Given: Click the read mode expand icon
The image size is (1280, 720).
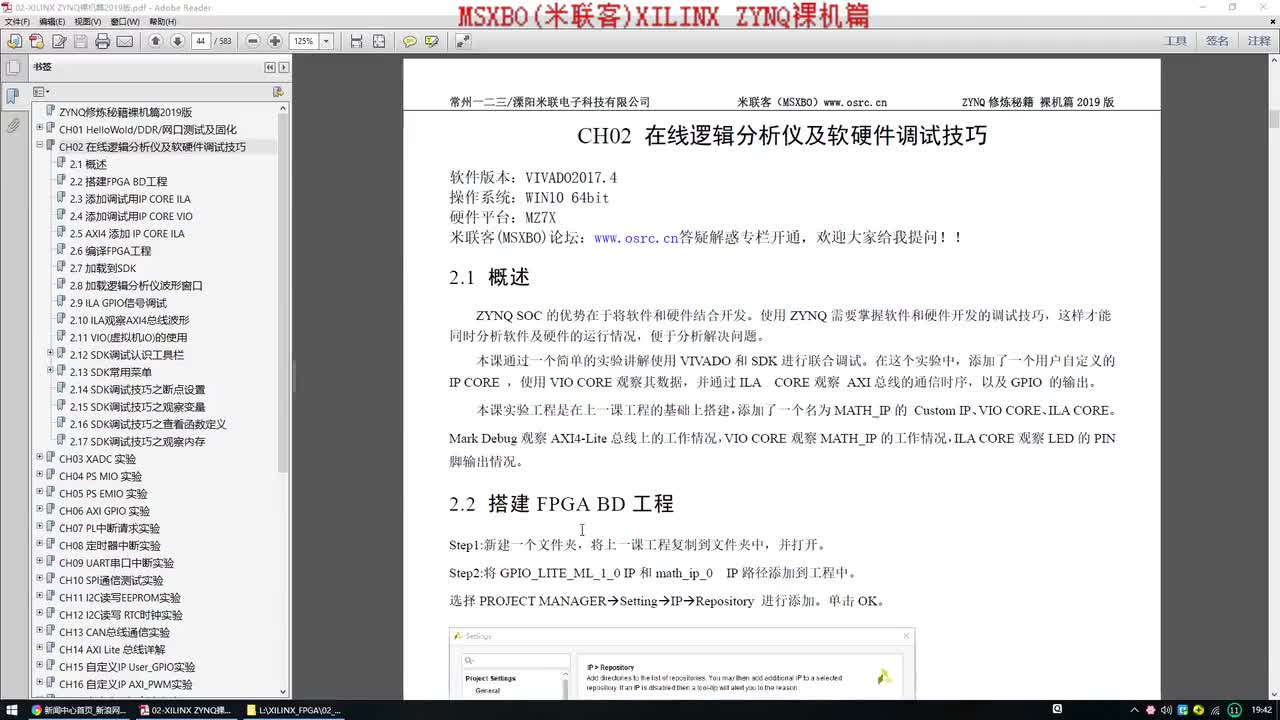Looking at the screenshot, I should [x=462, y=41].
